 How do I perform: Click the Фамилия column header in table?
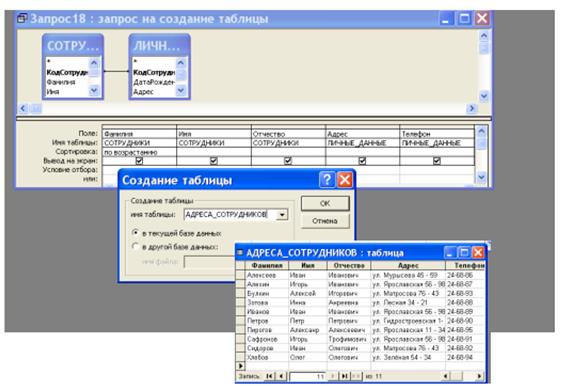click(x=267, y=266)
